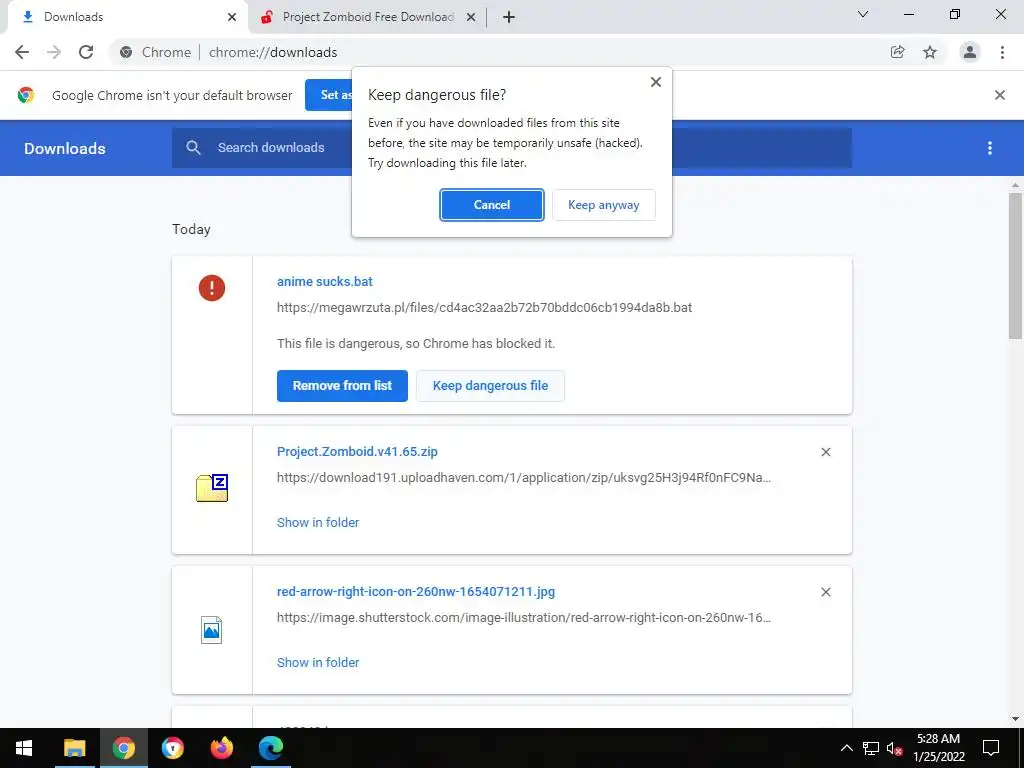Open the anime sucks.bat file name link
This screenshot has width=1024, height=768.
coord(325,281)
